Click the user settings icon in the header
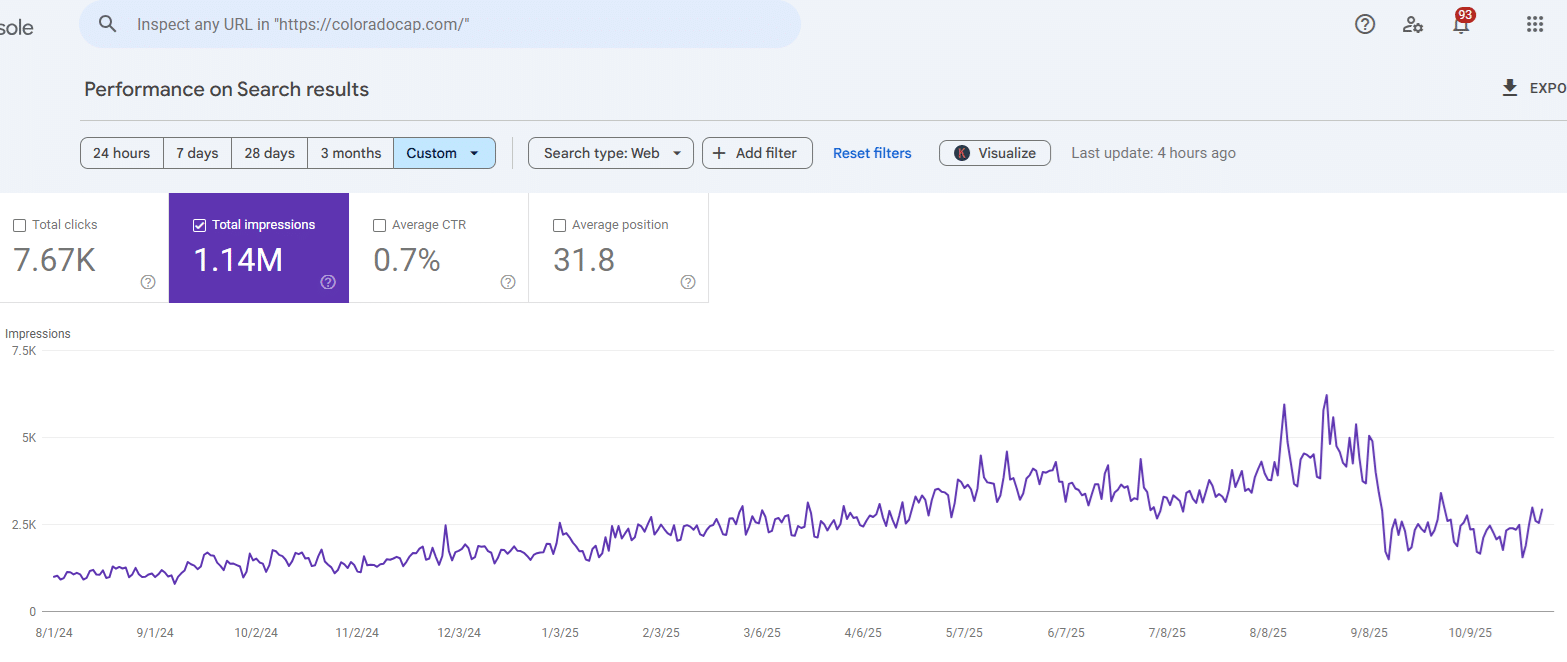1567x662 pixels. coord(1412,24)
